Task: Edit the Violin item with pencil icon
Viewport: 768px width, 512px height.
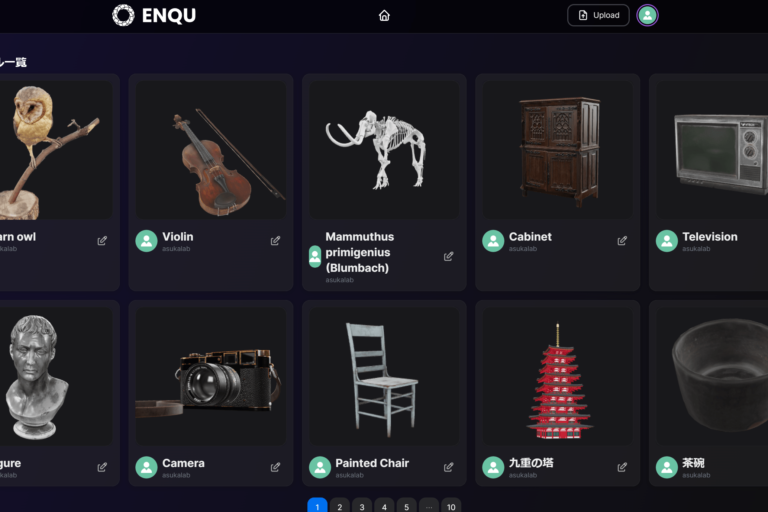Action: pos(275,241)
